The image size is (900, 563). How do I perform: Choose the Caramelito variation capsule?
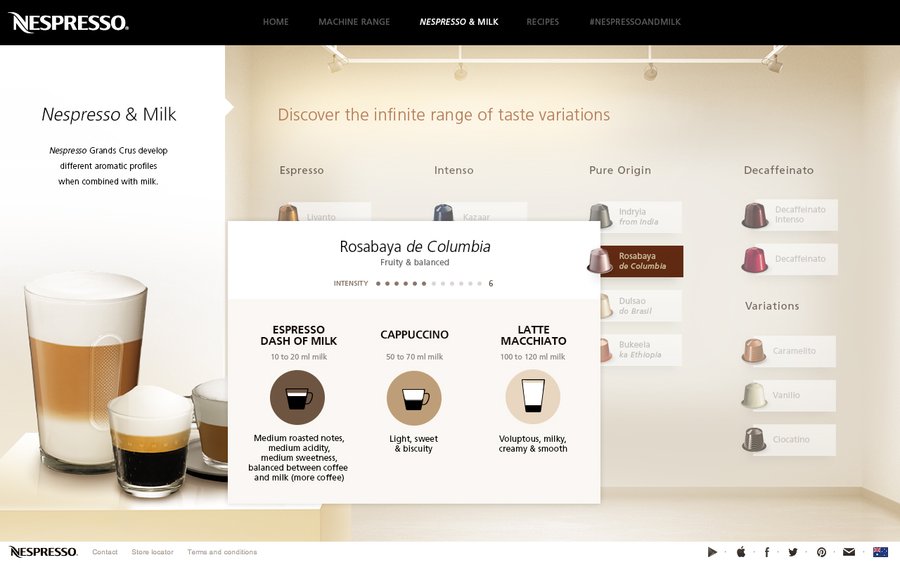(789, 351)
